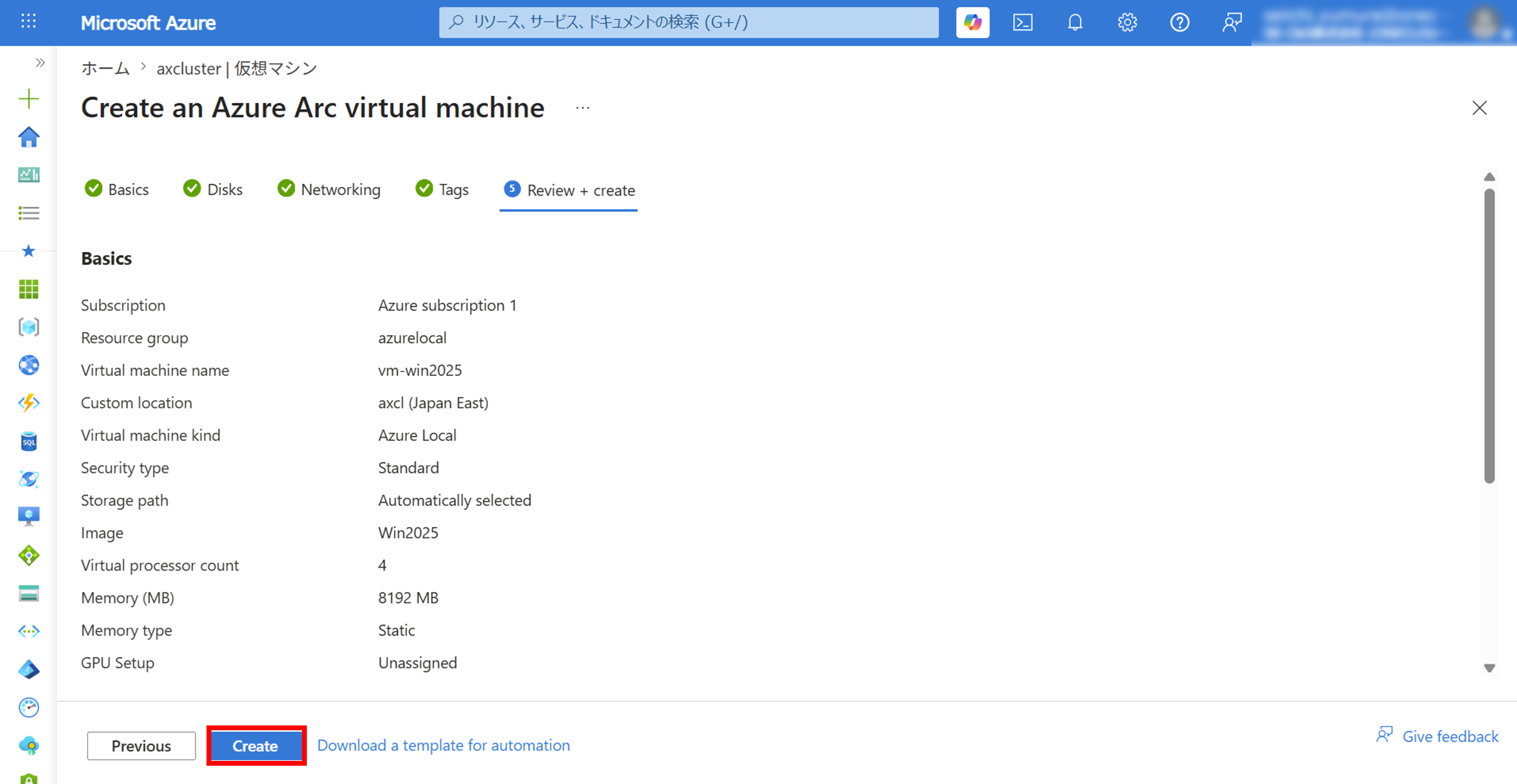Click the 'azurelocal' resource group value
The image size is (1517, 784).
tap(412, 337)
